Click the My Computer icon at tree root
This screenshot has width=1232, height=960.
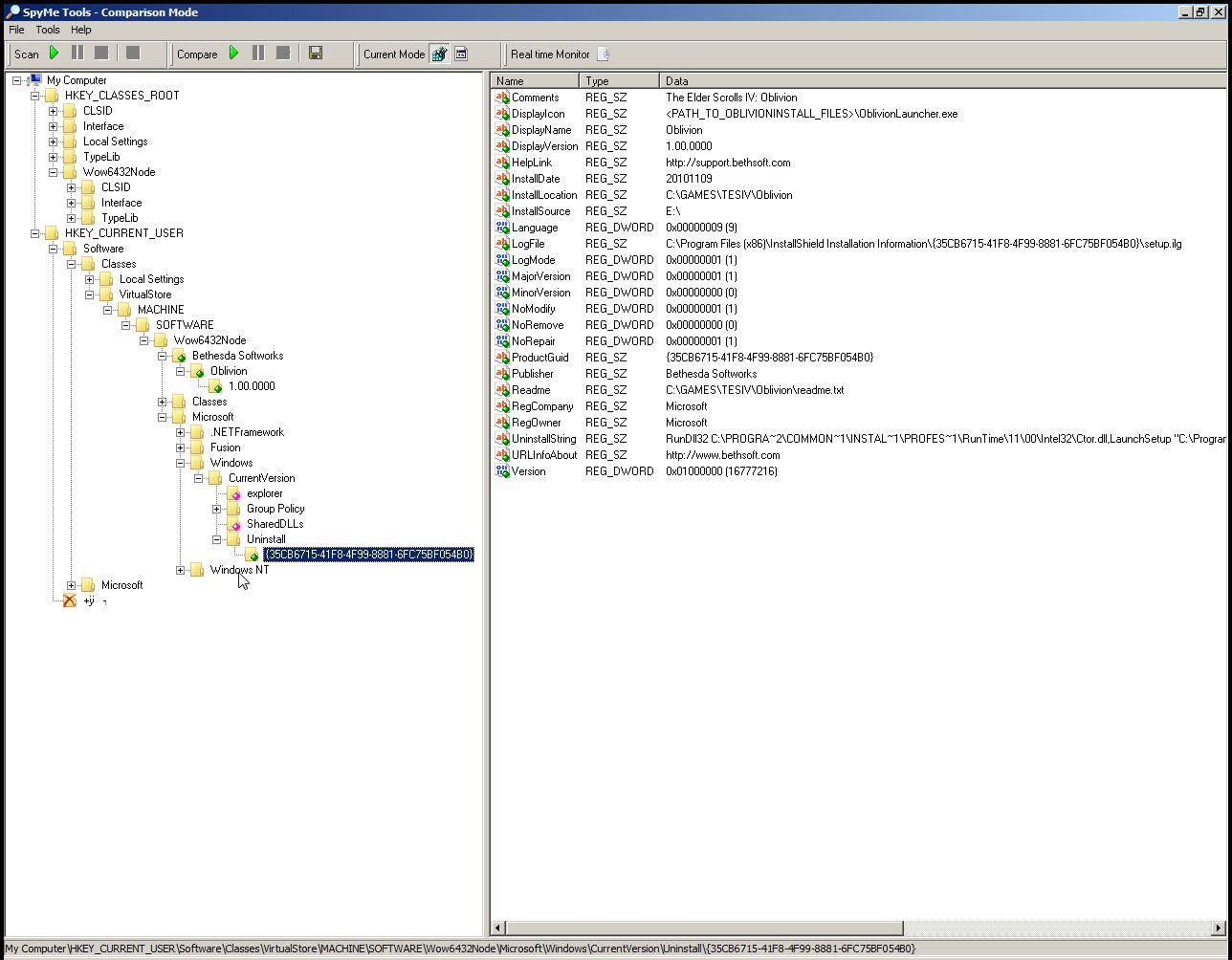(x=35, y=80)
